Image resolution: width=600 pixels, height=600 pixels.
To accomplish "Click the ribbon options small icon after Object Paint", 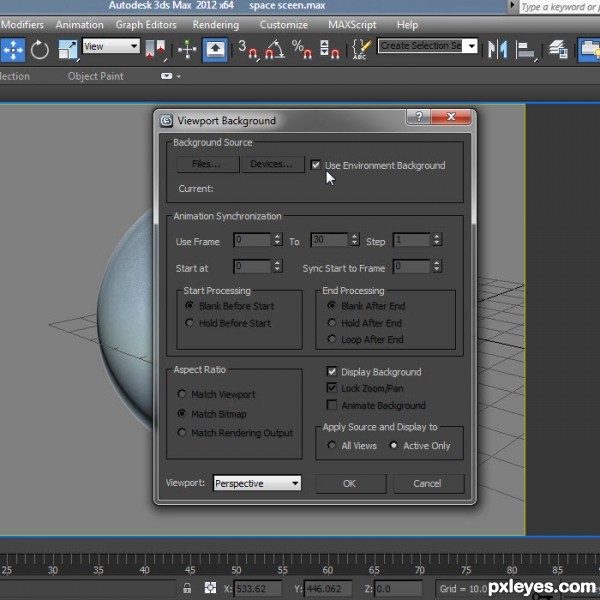I will coord(166,76).
